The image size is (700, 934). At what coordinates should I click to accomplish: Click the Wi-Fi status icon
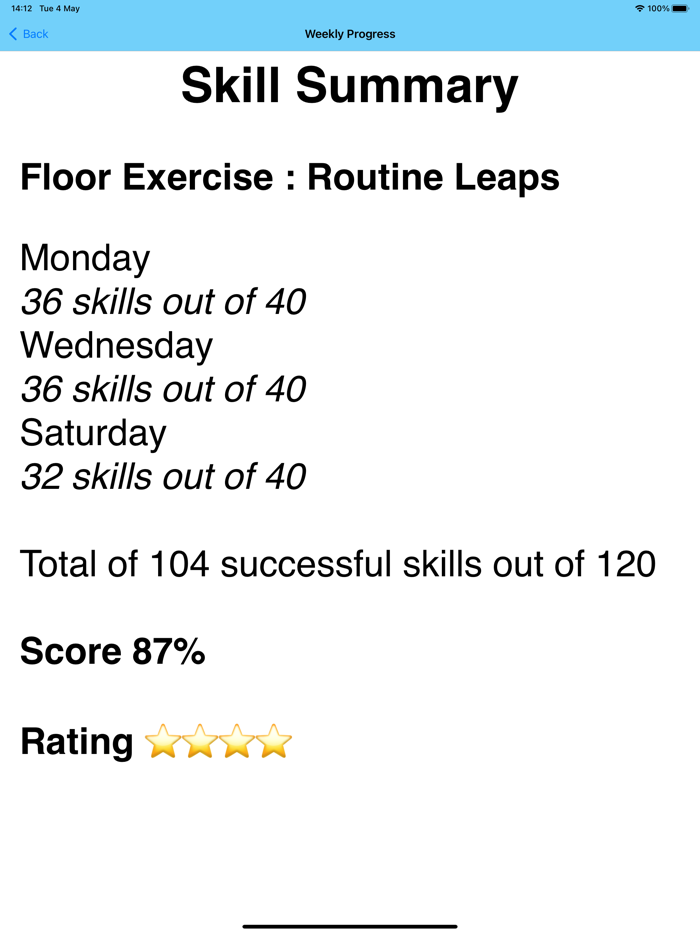coord(640,9)
